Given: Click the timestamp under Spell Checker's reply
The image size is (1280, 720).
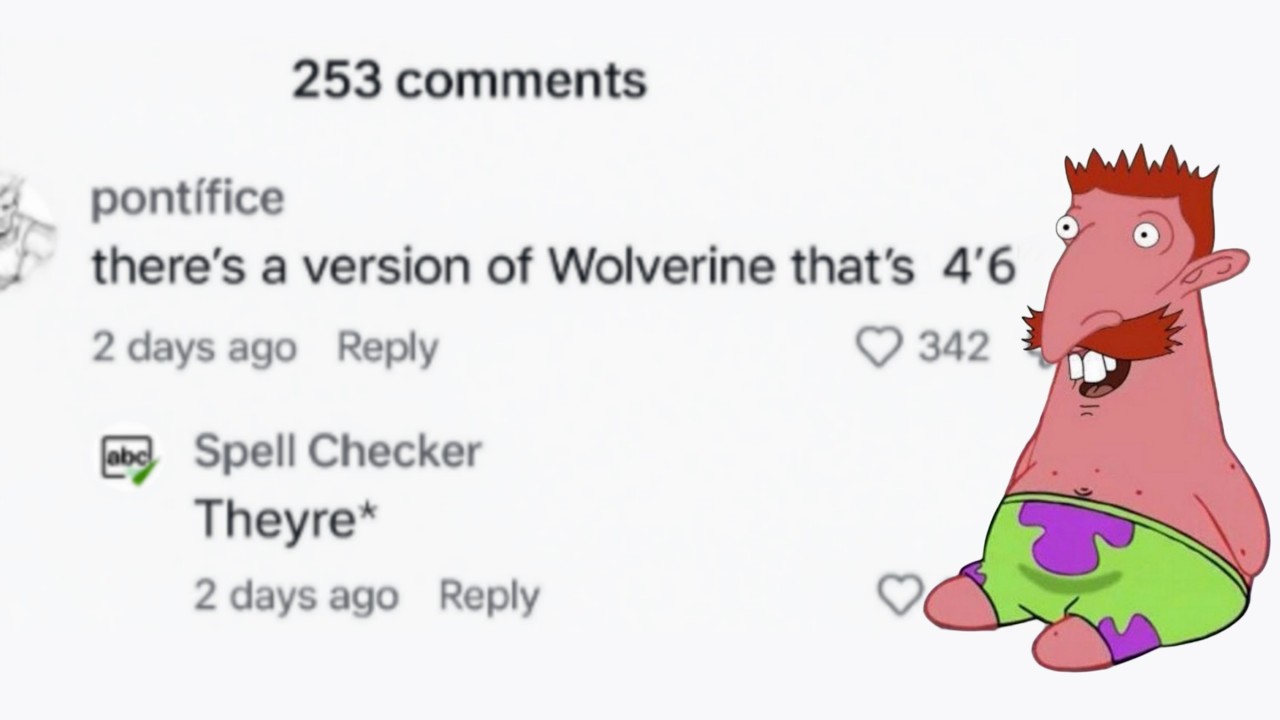Looking at the screenshot, I should 296,596.
